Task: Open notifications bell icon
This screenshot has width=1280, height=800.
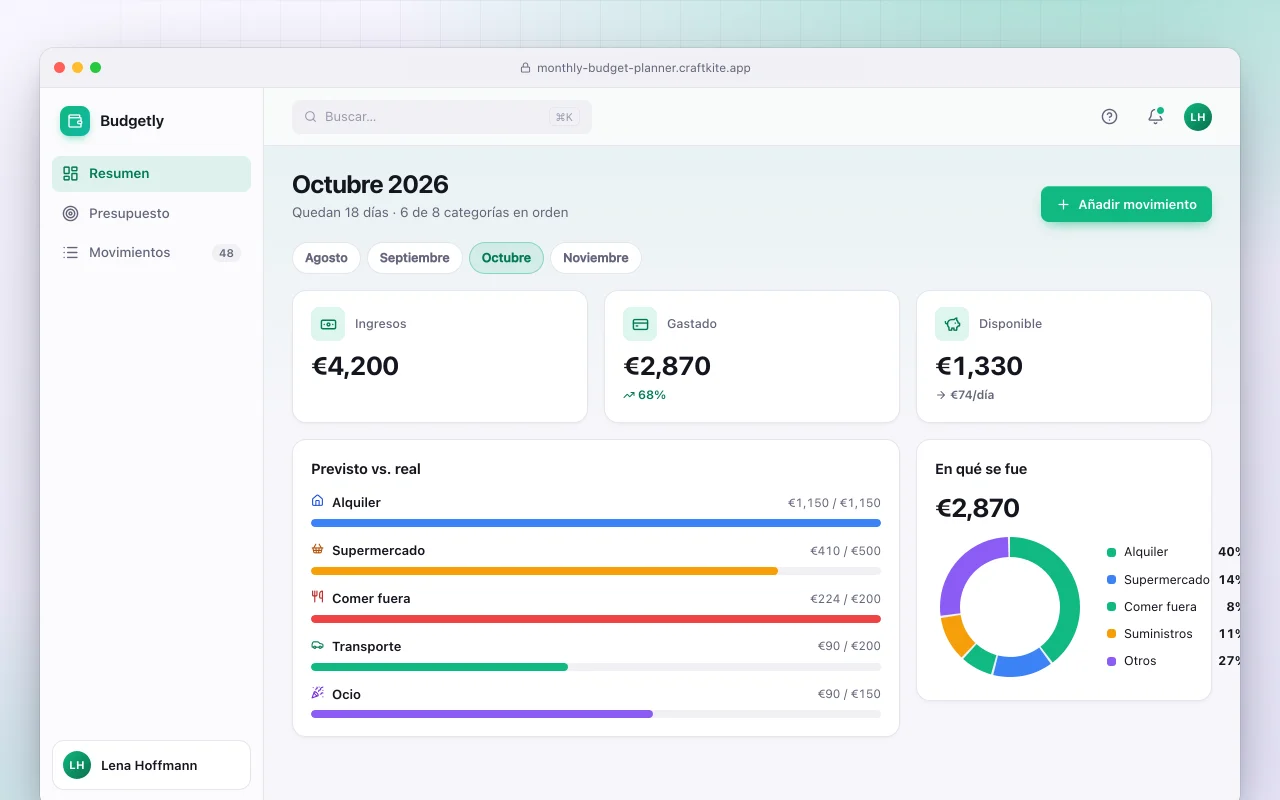Action: coord(1155,116)
